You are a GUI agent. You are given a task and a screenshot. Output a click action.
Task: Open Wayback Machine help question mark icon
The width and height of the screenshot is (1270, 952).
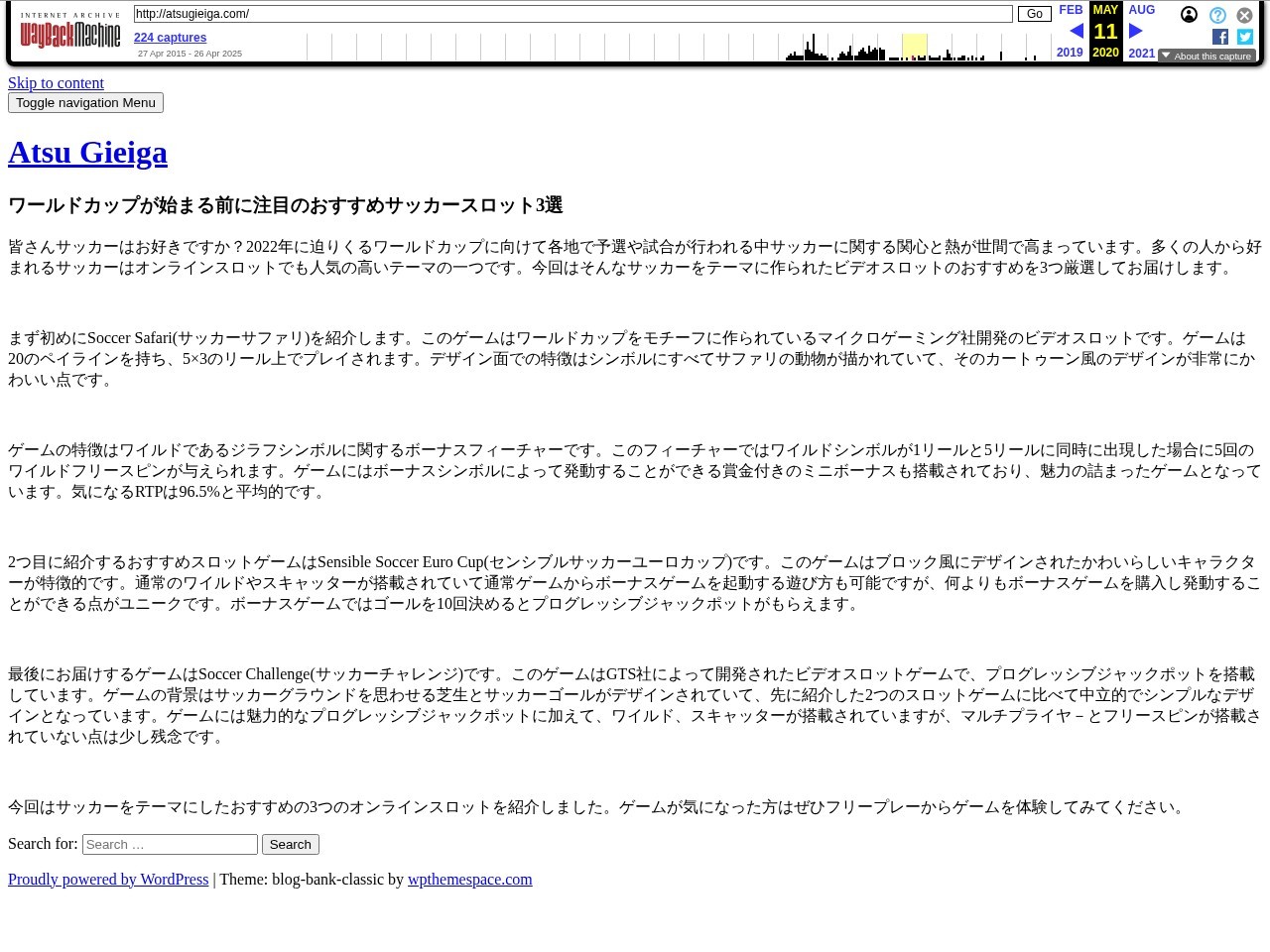(1217, 16)
